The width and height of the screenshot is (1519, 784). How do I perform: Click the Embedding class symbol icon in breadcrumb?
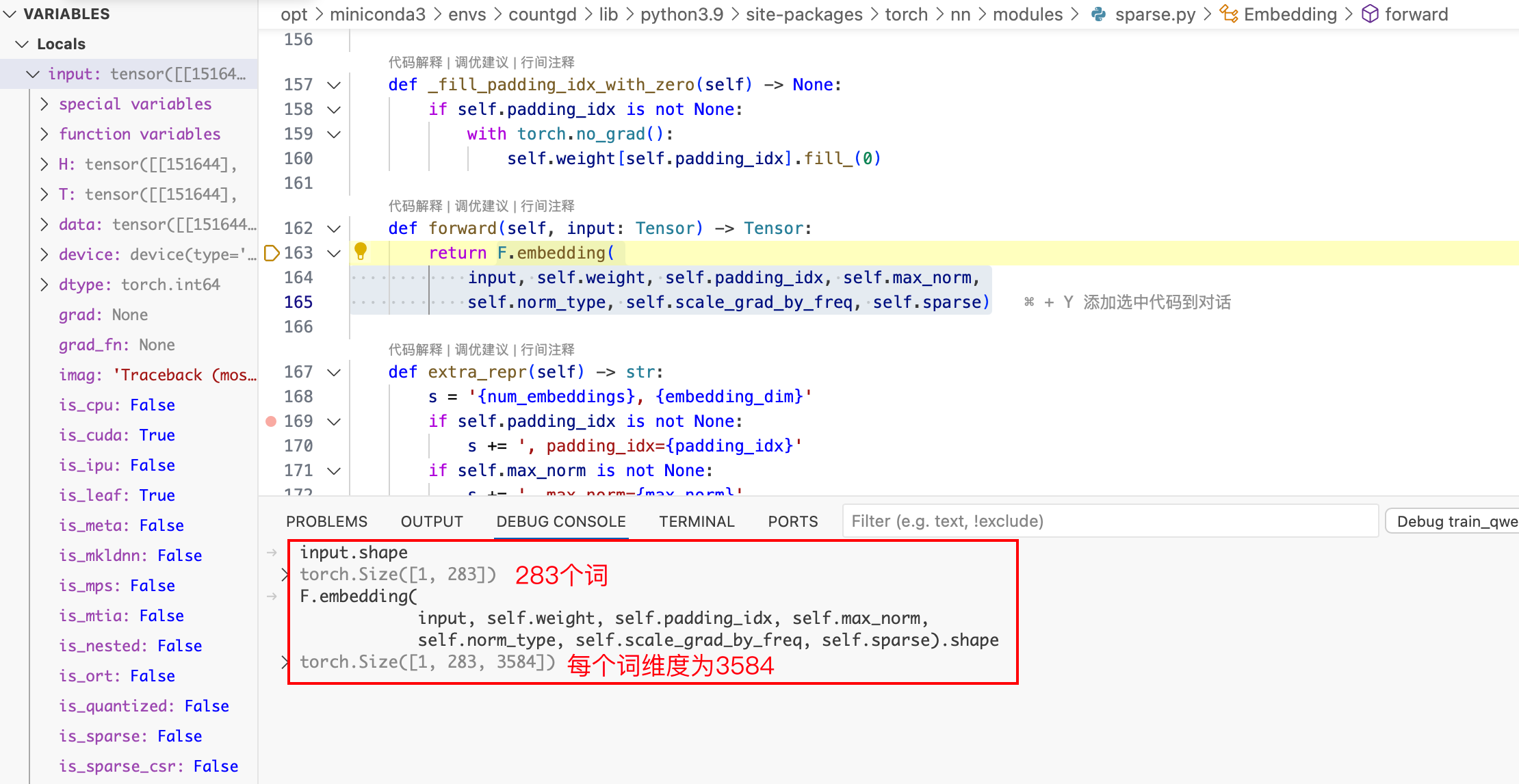[x=1229, y=14]
